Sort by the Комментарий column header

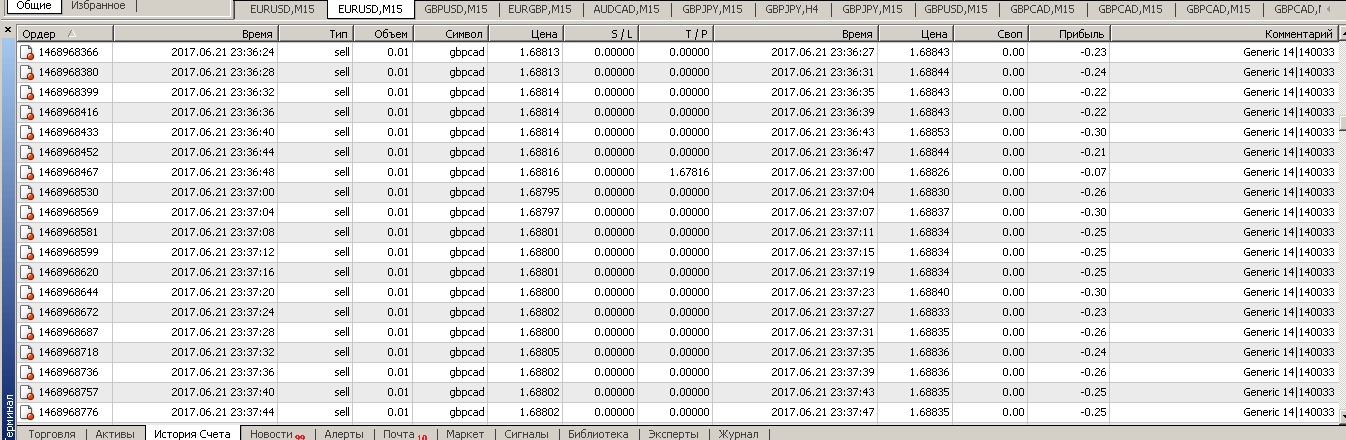point(1223,33)
